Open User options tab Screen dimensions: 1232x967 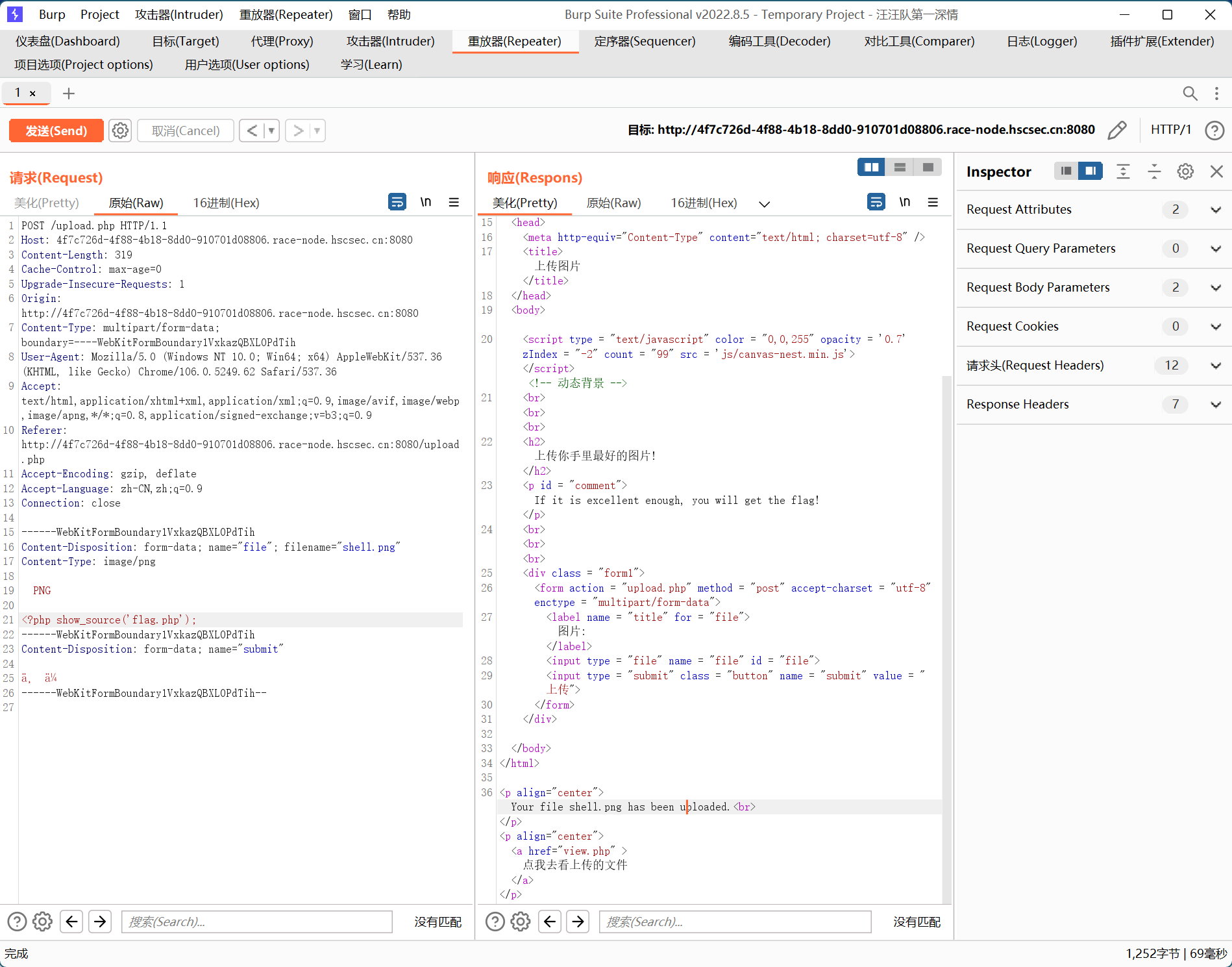[247, 65]
